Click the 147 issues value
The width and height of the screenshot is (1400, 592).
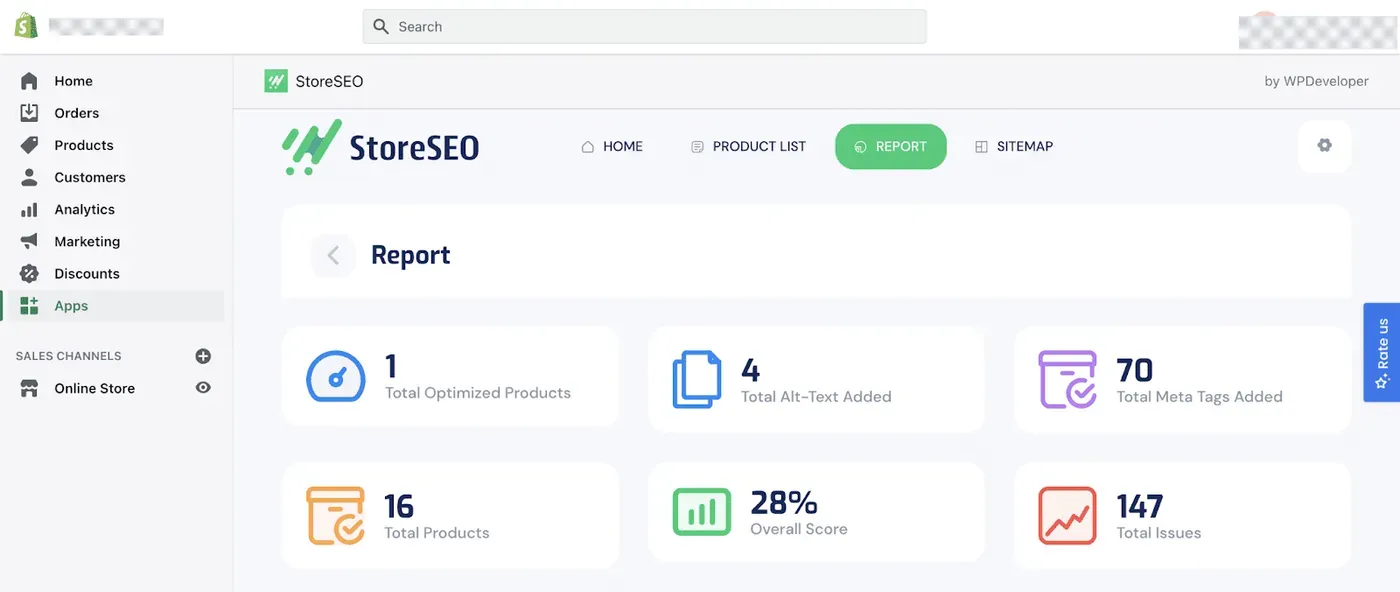1140,506
